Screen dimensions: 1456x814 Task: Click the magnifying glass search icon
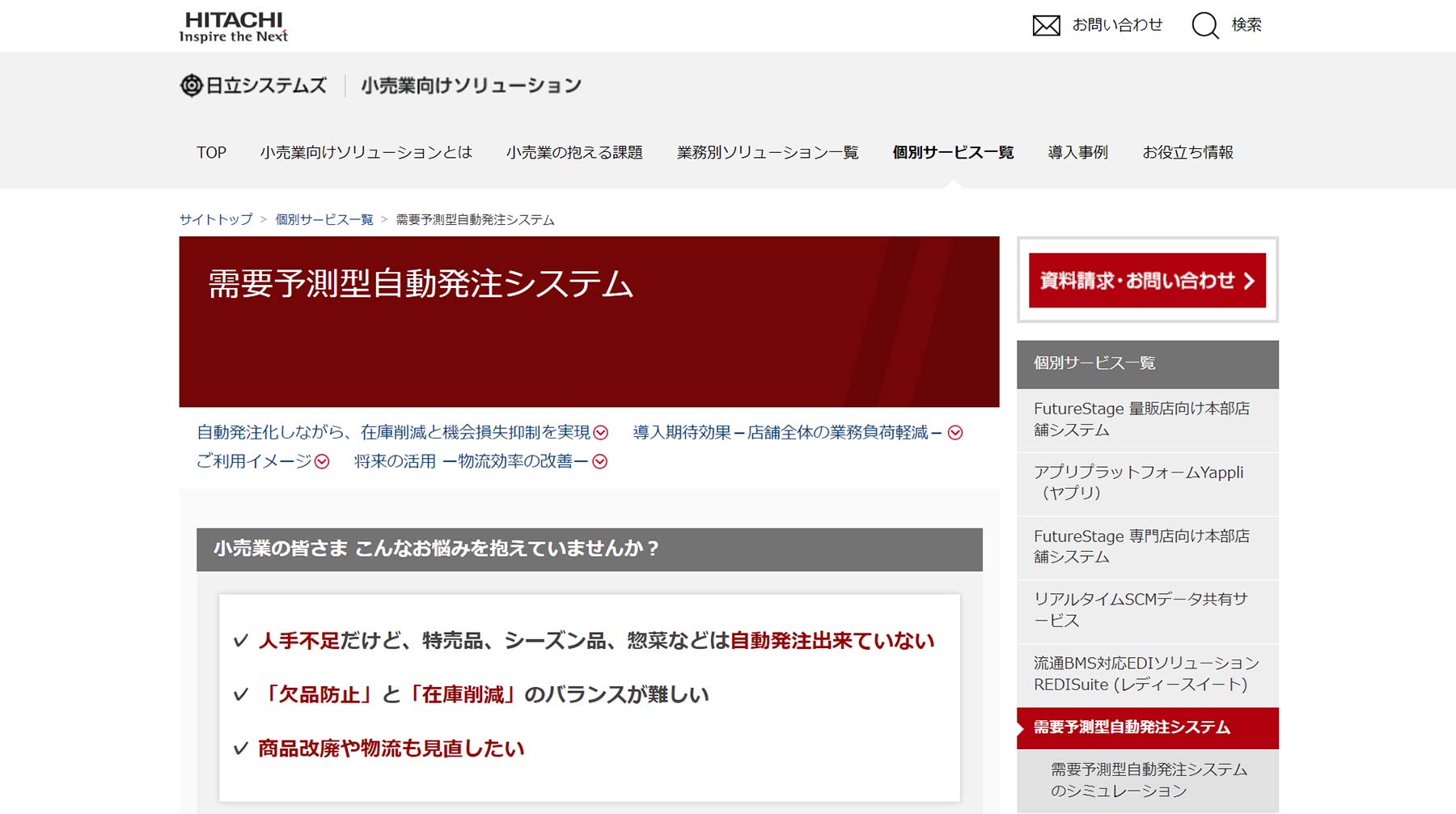[1205, 26]
